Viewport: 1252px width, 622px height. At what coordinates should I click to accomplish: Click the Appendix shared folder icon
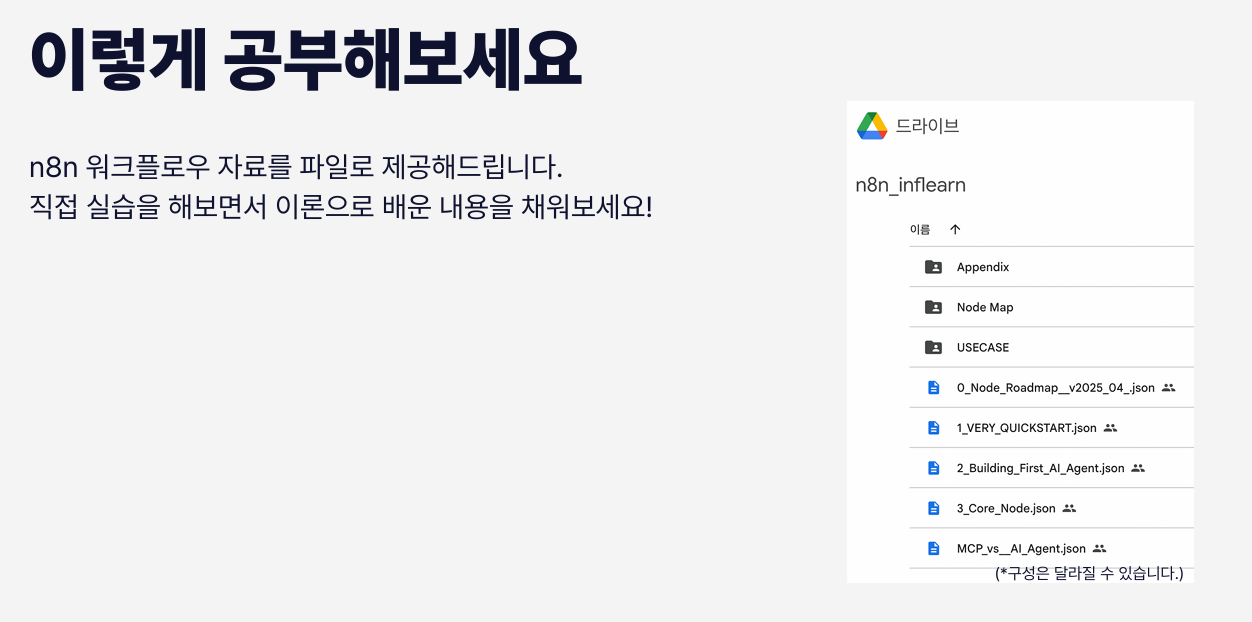pos(933,267)
